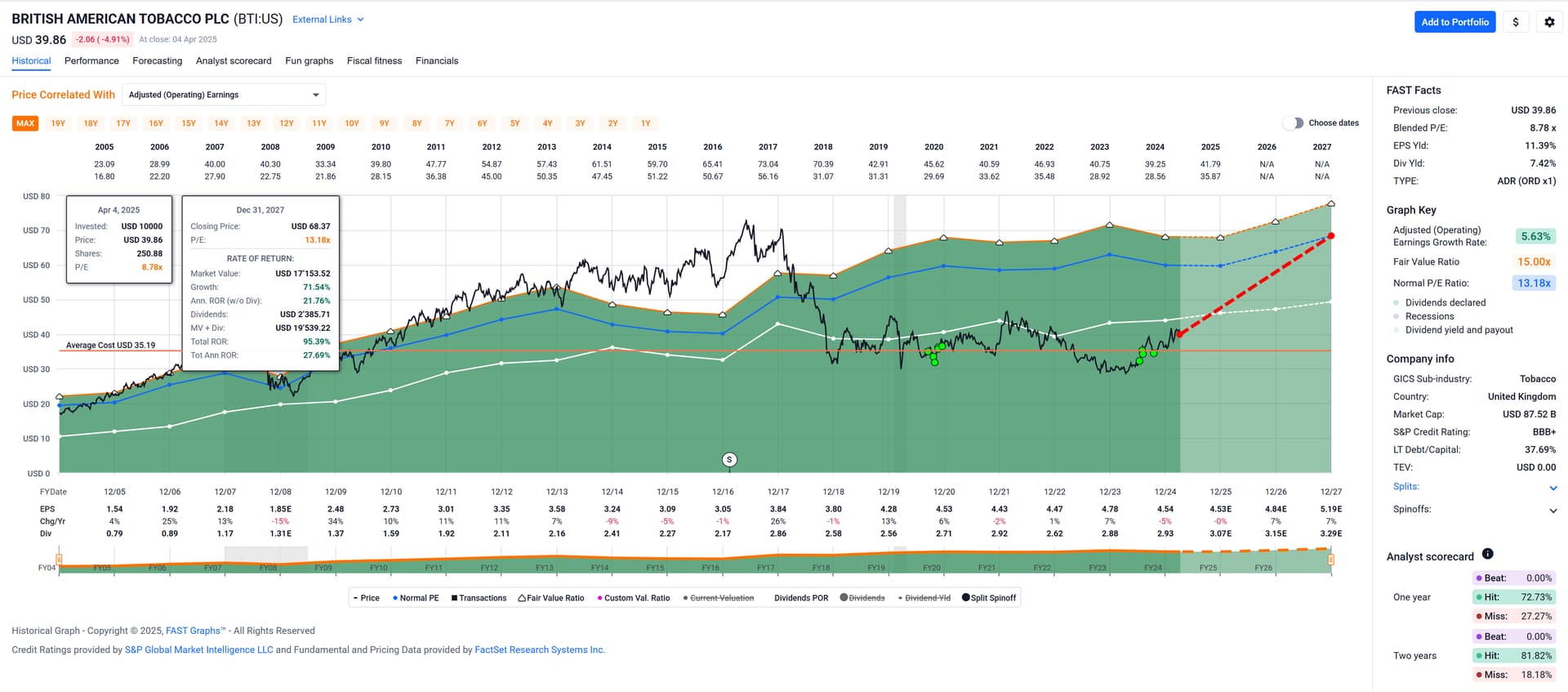Viewport: 1568px width, 692px height.
Task: Toggle Normal PE in the chart legend
Action: point(416,598)
